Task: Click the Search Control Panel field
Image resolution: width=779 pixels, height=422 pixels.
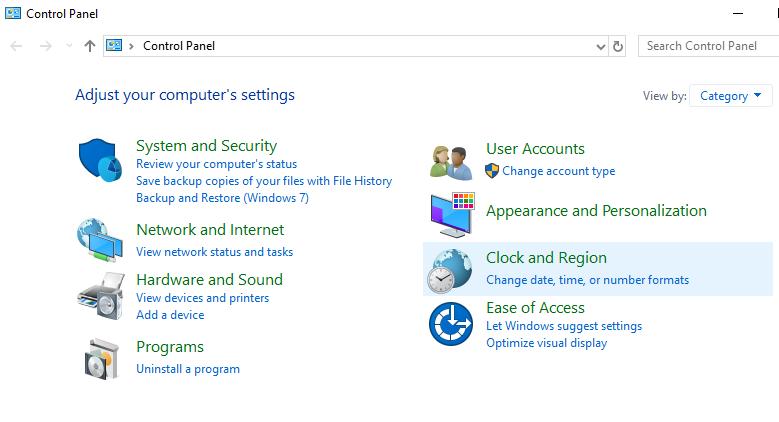Action: [x=705, y=46]
